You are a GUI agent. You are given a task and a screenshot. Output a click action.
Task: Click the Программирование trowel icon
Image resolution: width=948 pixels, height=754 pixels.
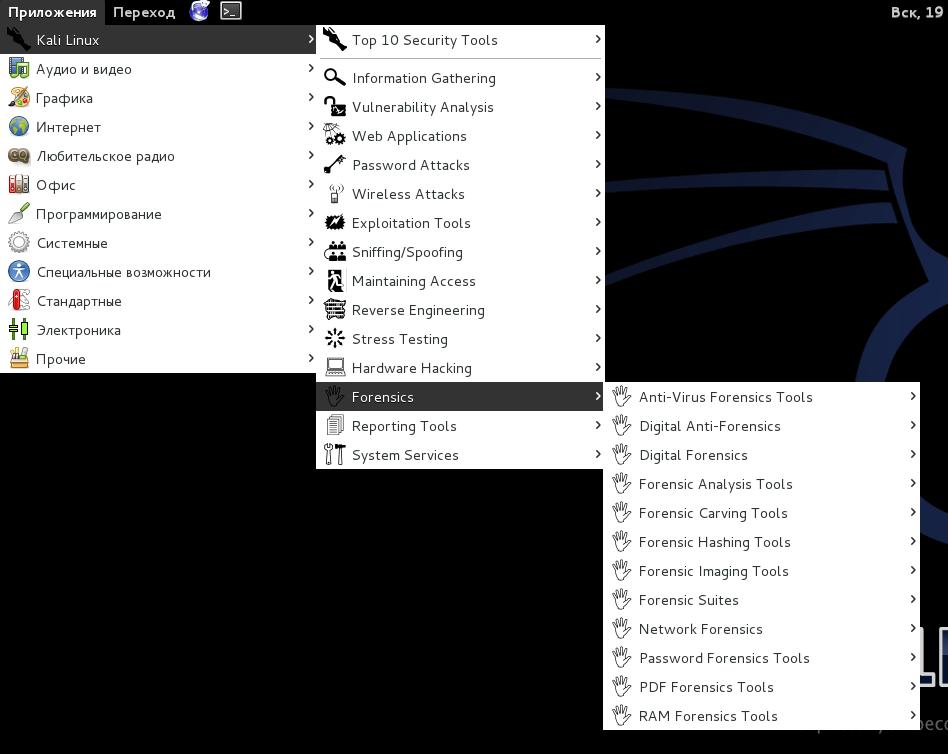point(19,213)
